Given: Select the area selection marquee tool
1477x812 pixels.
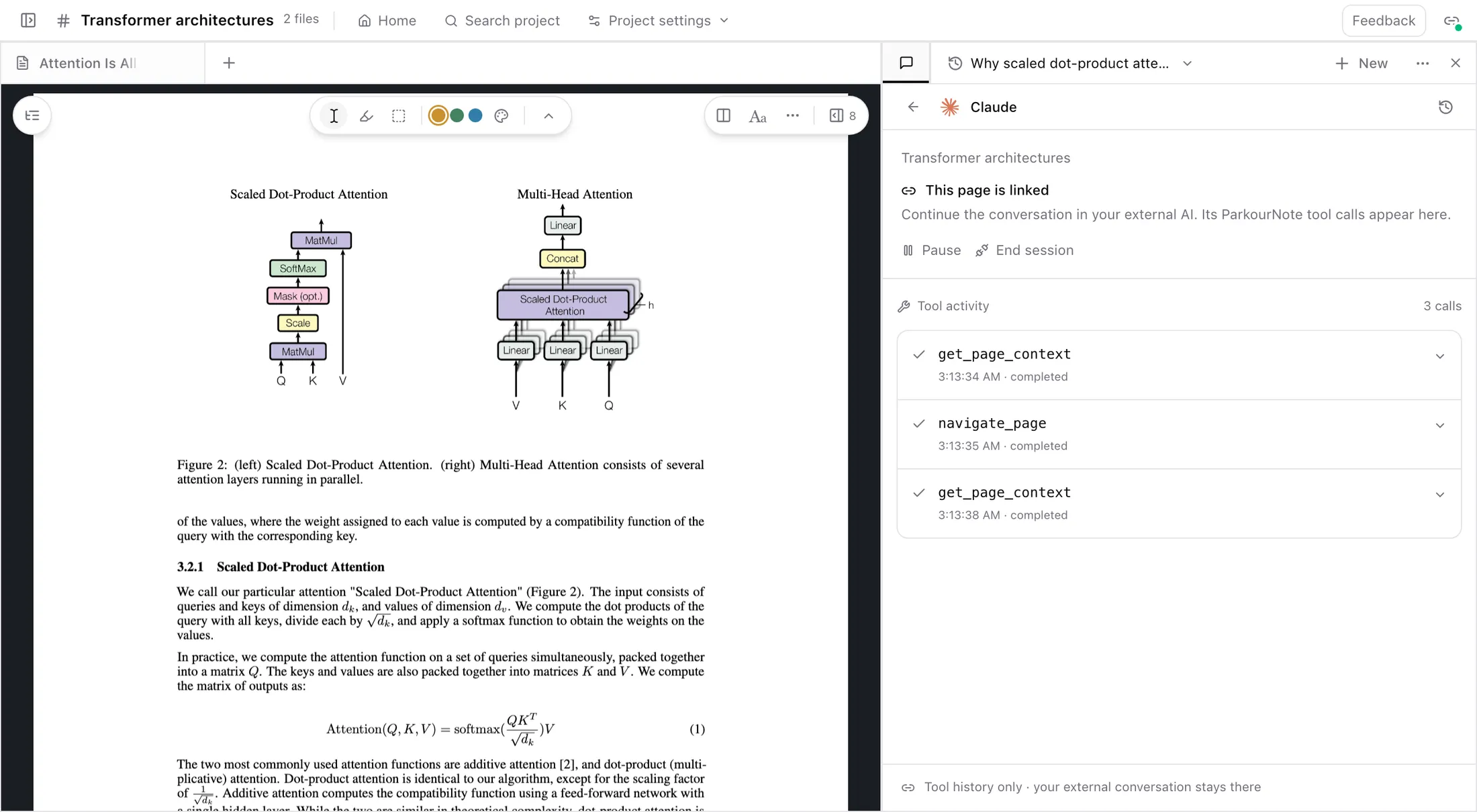Looking at the screenshot, I should pos(399,115).
